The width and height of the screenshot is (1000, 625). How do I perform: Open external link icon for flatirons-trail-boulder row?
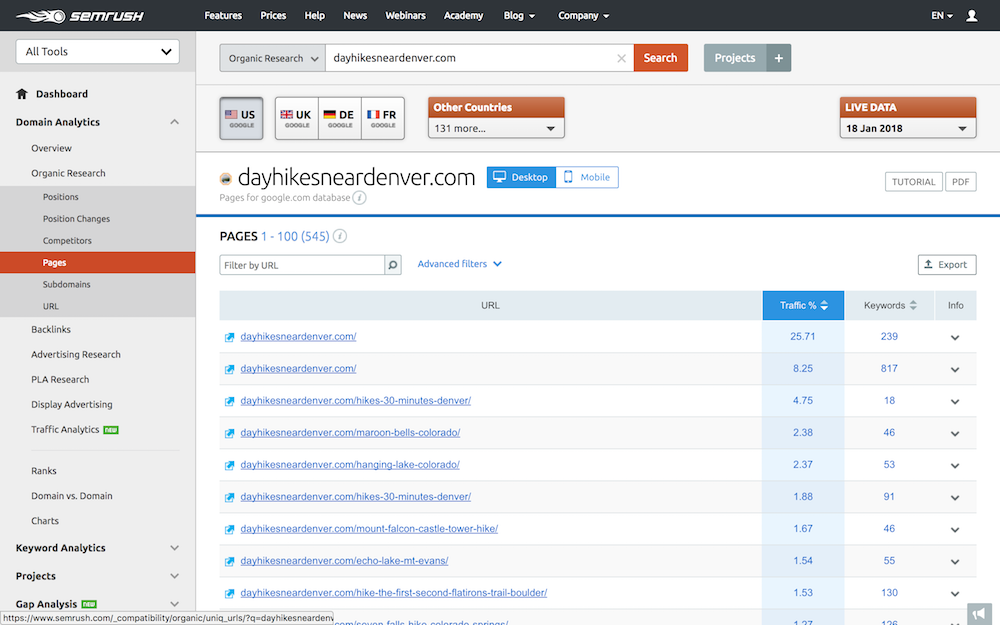[230, 594]
